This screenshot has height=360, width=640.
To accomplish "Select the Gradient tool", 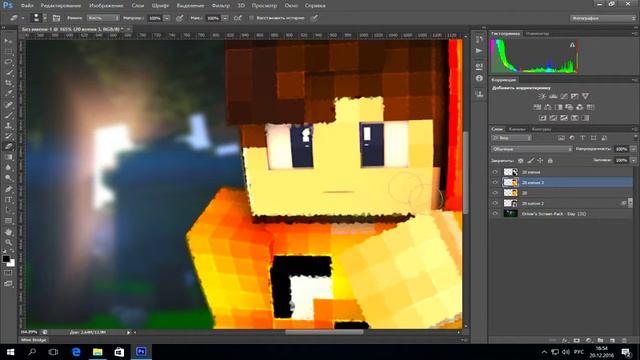I will (x=8, y=157).
